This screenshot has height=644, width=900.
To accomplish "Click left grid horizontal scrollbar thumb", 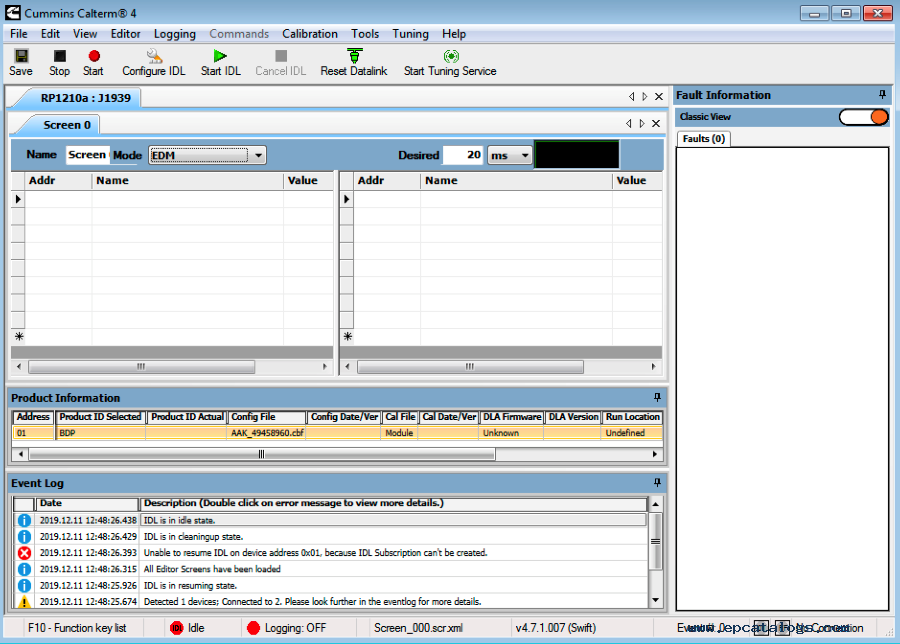I will pyautogui.click(x=141, y=366).
